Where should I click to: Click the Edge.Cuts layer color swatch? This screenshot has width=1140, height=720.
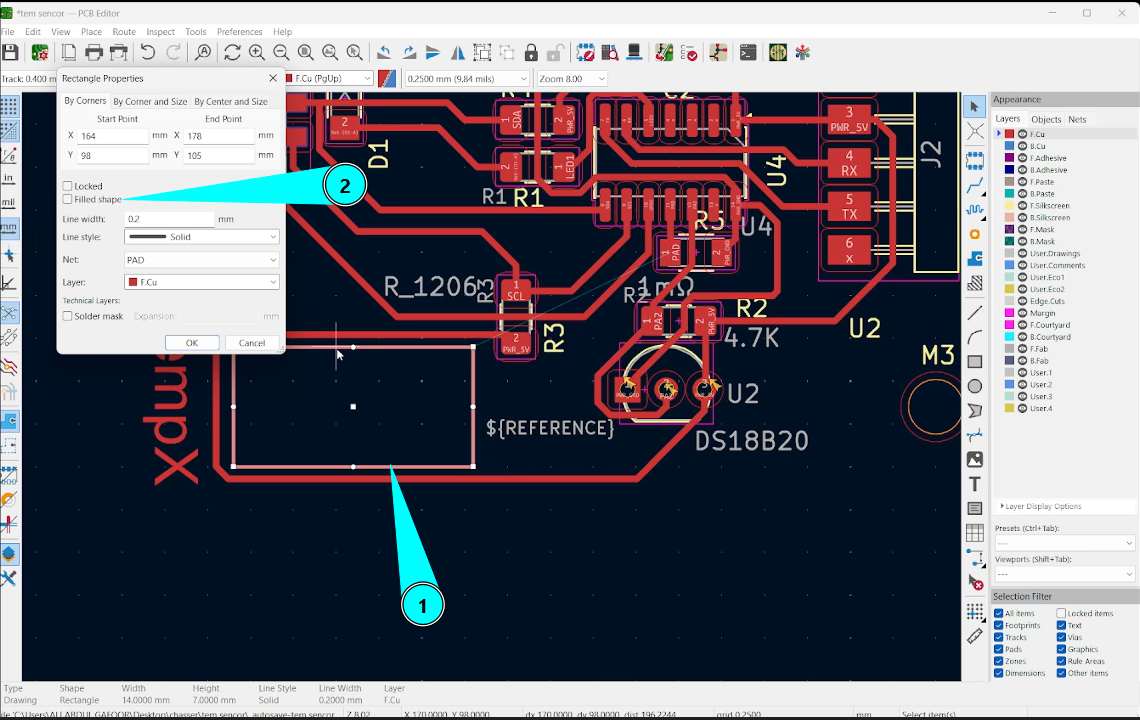1010,301
